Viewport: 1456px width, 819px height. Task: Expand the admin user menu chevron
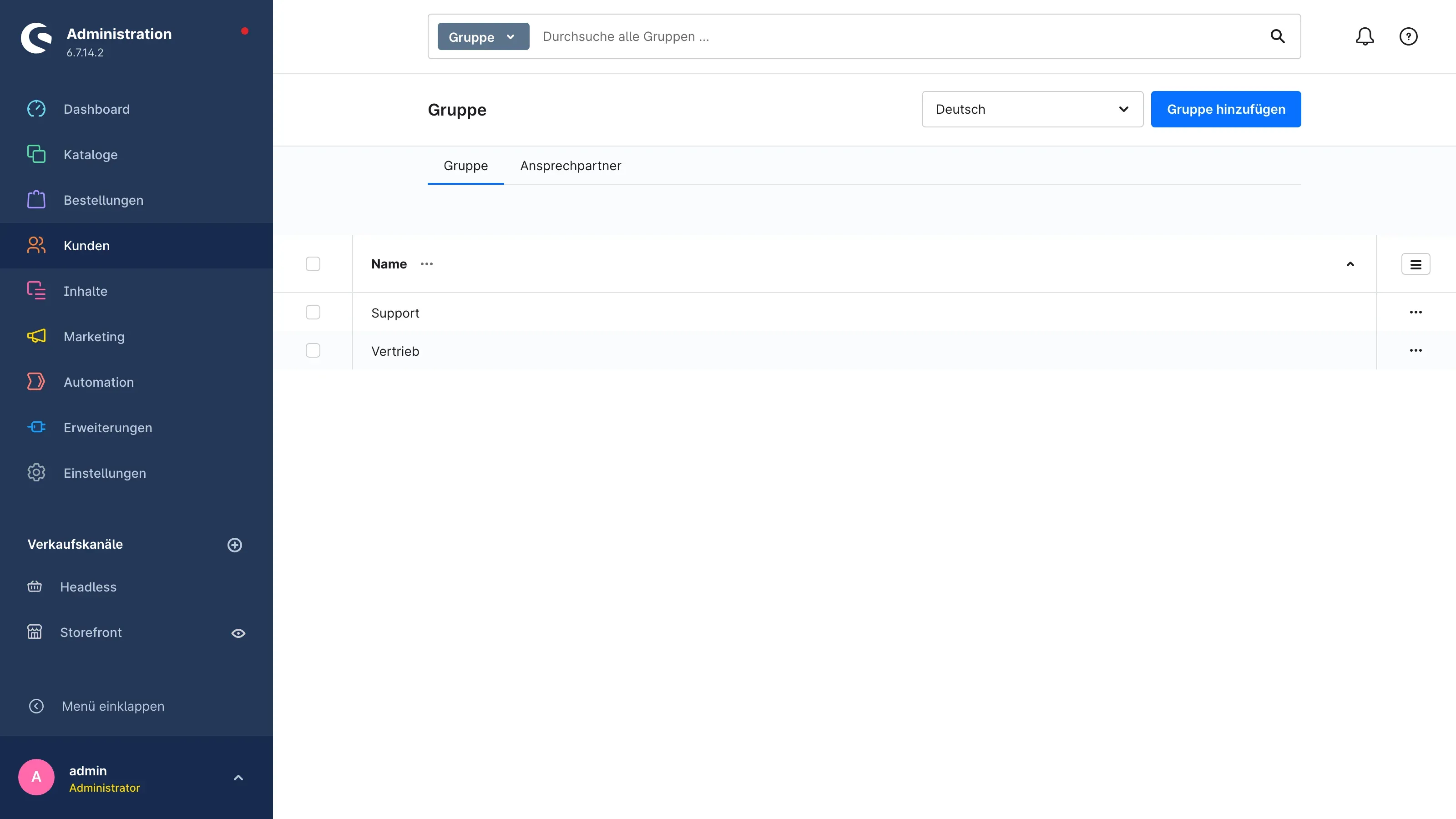(x=238, y=778)
